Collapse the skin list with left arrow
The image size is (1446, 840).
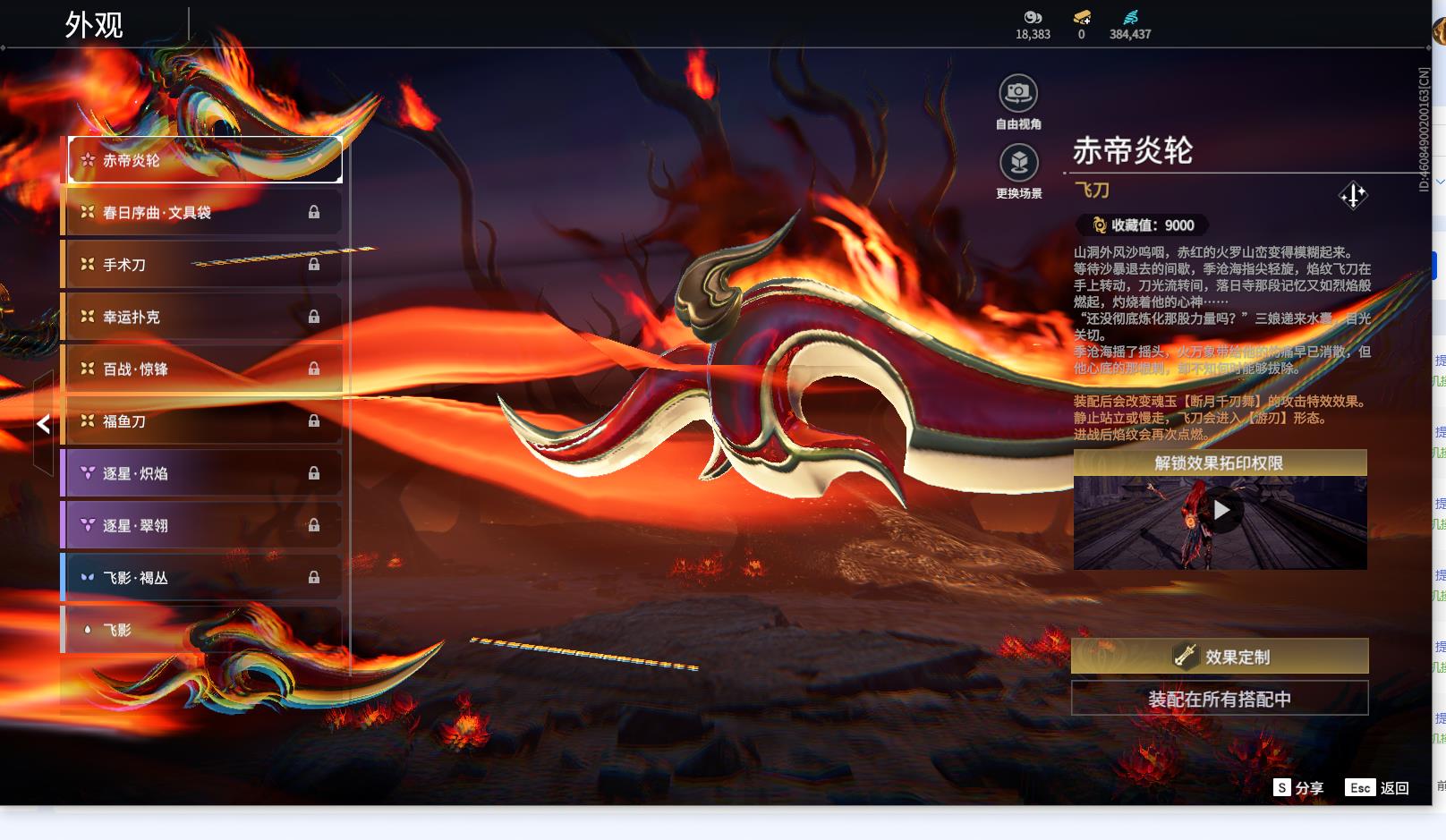(x=43, y=424)
